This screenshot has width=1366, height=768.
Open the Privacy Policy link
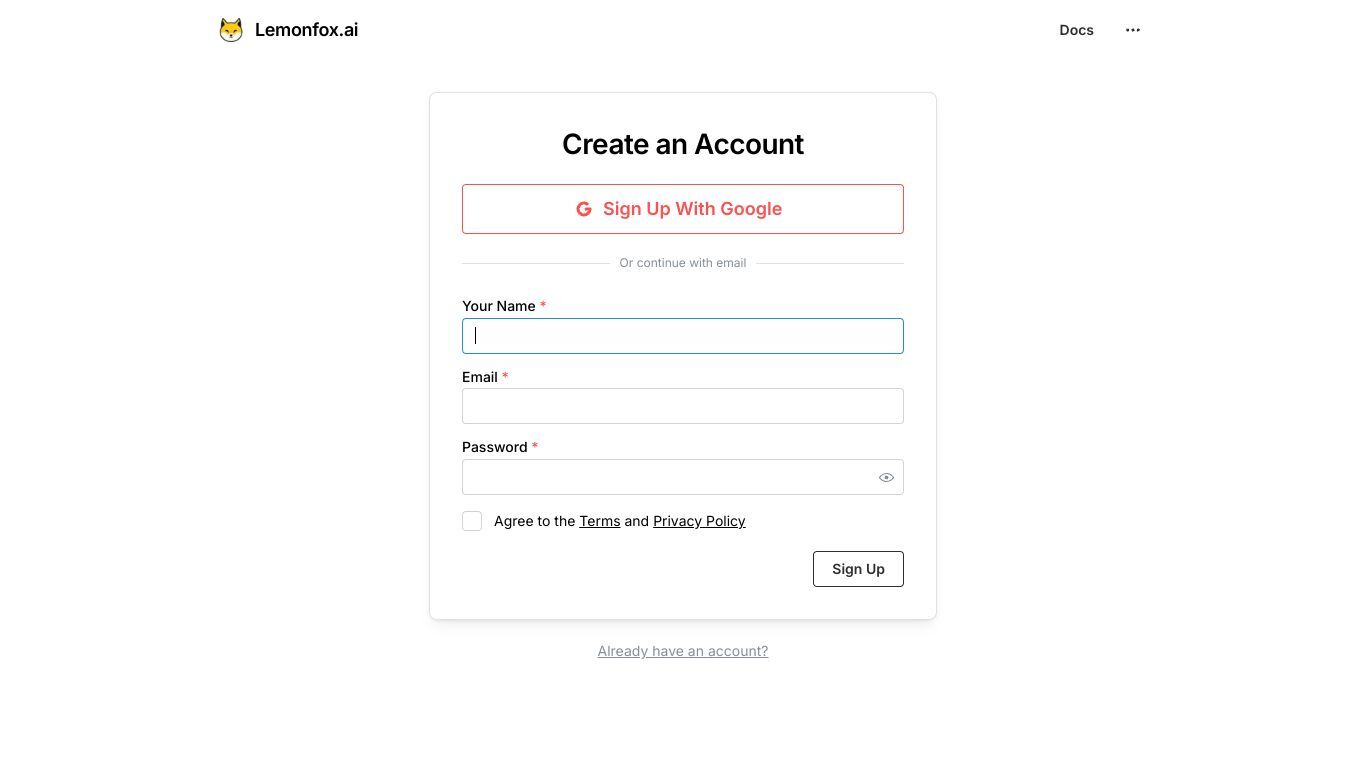tap(699, 521)
